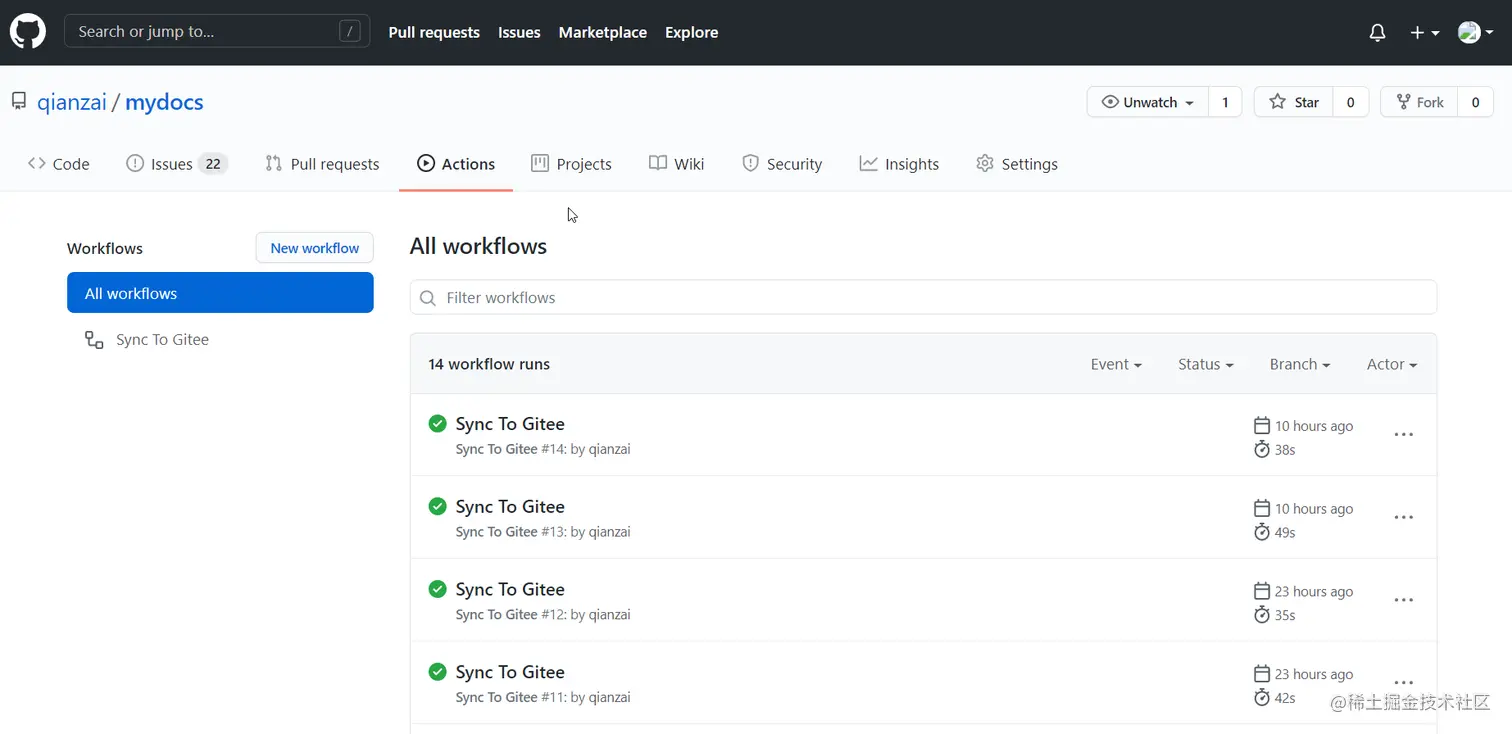The width and height of the screenshot is (1512, 734).
Task: Open Sync To Gitee run #13 title
Action: (x=510, y=507)
